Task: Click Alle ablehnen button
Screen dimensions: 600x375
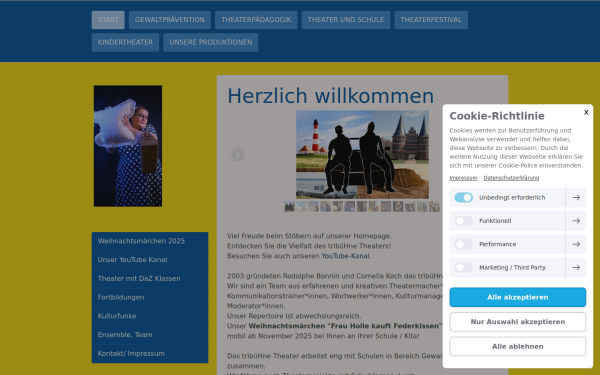Action: pos(517,346)
